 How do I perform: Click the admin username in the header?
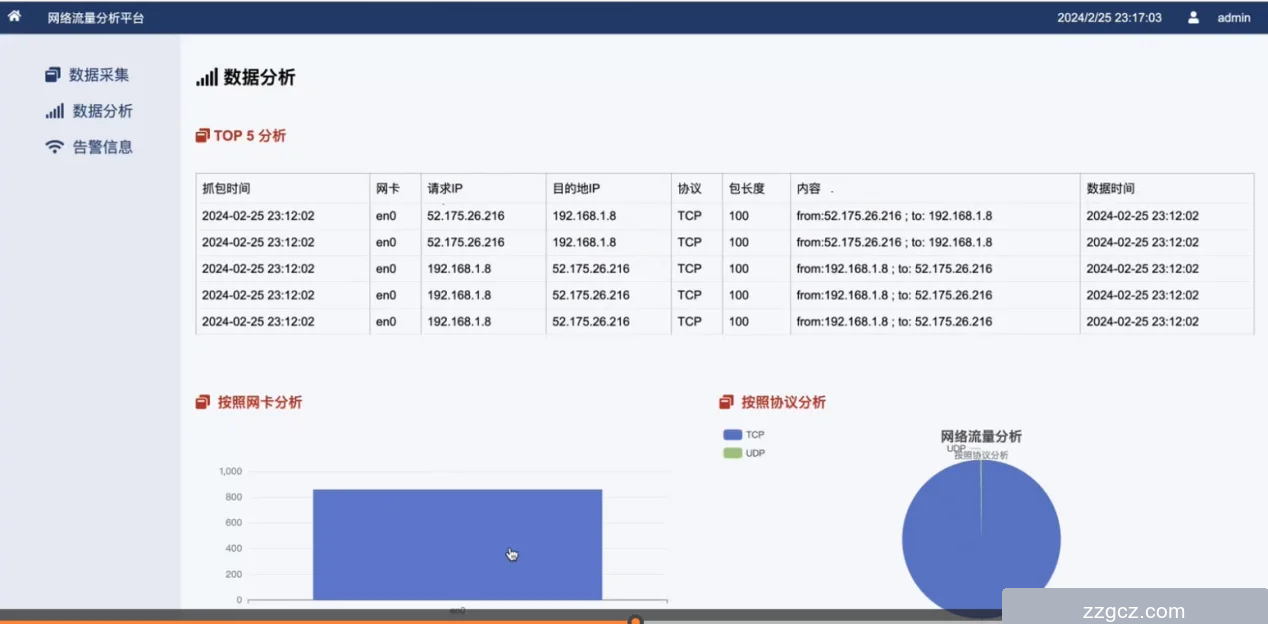click(x=1233, y=17)
